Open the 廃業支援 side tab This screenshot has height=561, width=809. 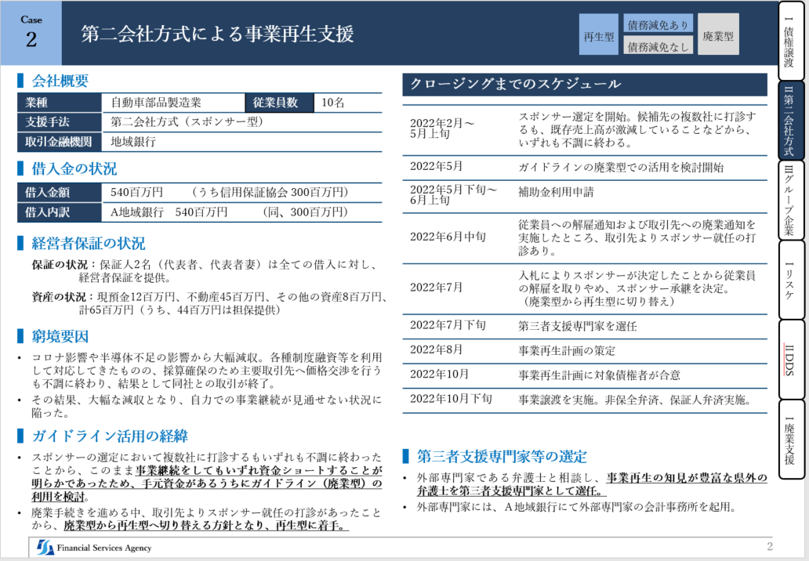point(790,439)
